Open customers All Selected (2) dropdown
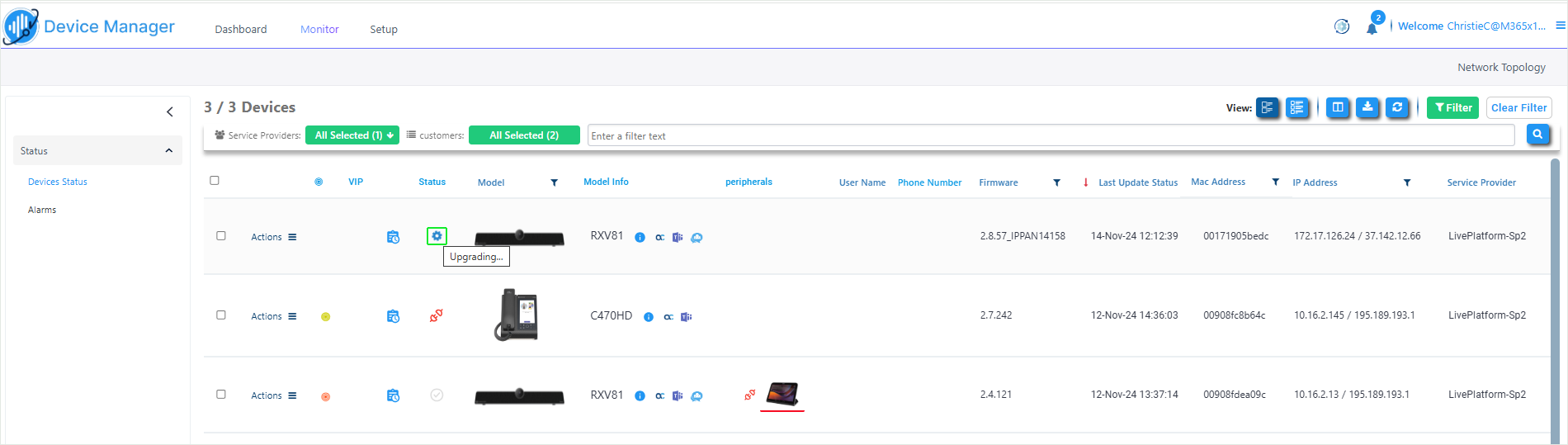Screen dimensions: 1568x445 tap(524, 135)
